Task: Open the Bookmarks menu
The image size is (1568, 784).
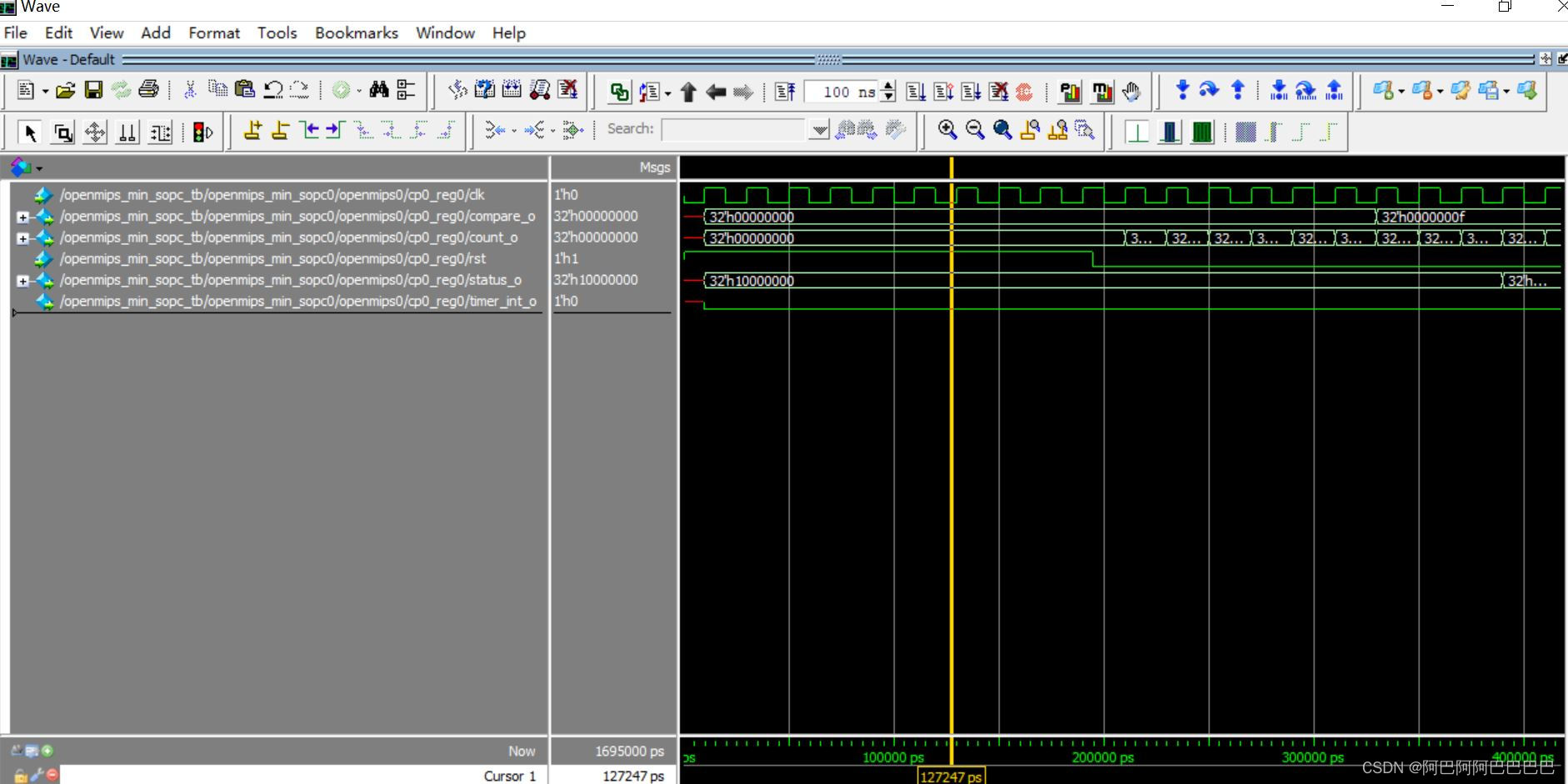Action: (357, 32)
